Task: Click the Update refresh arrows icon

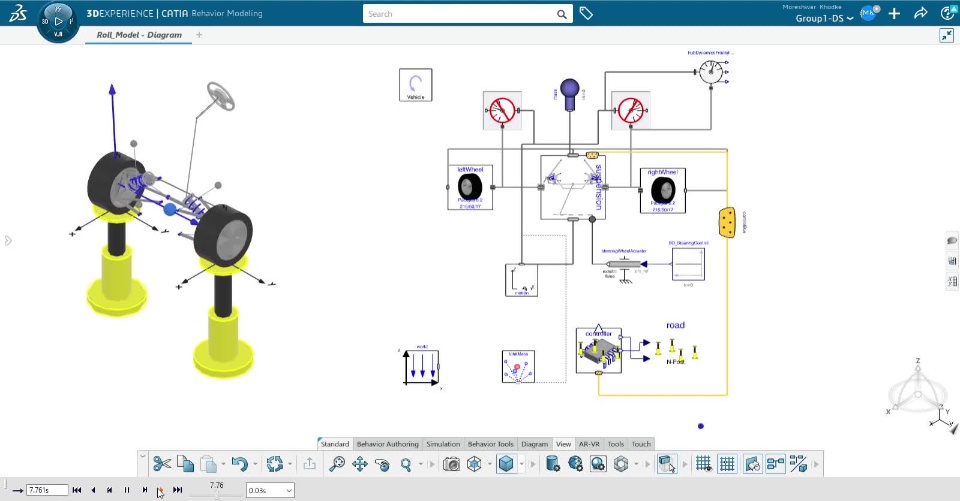Action: point(275,464)
